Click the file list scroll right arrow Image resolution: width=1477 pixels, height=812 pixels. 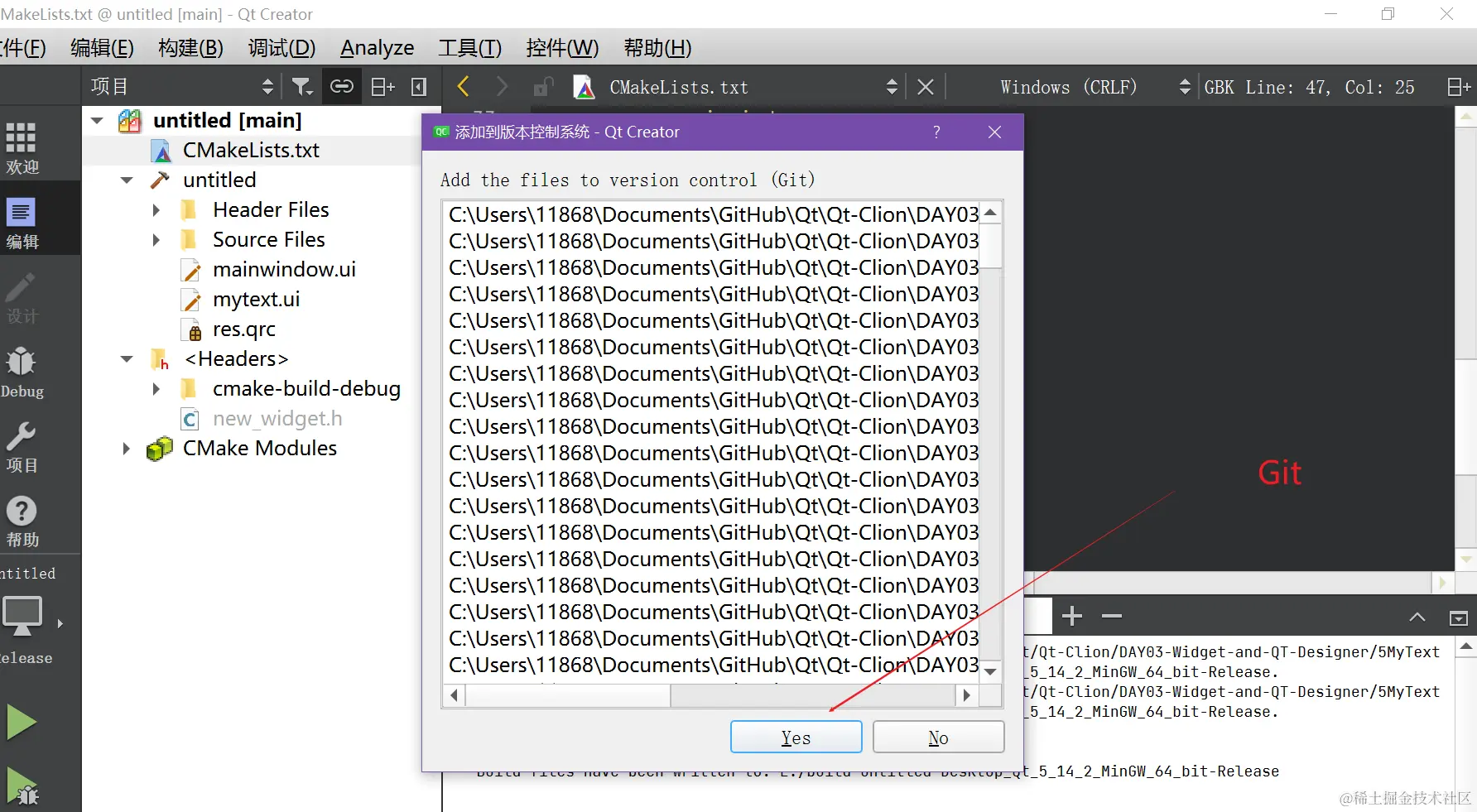coord(966,695)
